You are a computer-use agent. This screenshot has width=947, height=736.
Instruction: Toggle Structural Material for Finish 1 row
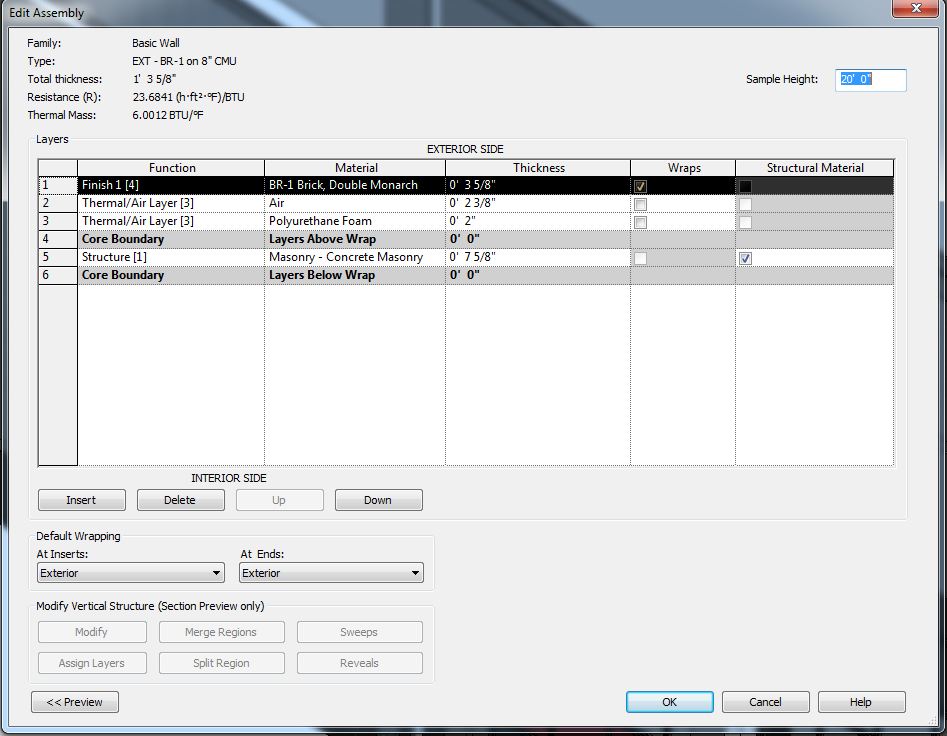[x=745, y=186]
